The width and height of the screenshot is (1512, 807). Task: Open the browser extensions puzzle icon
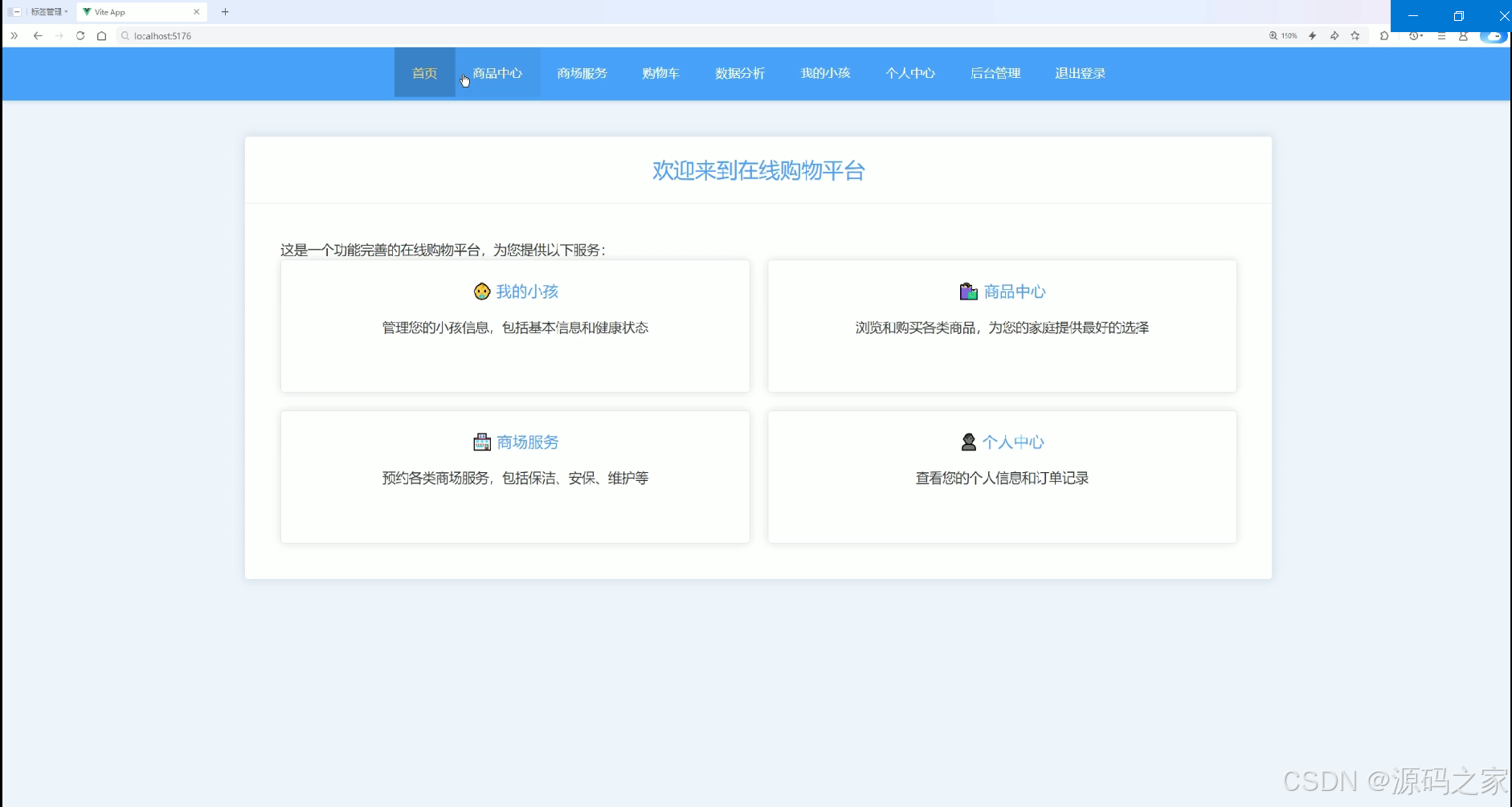point(1383,36)
